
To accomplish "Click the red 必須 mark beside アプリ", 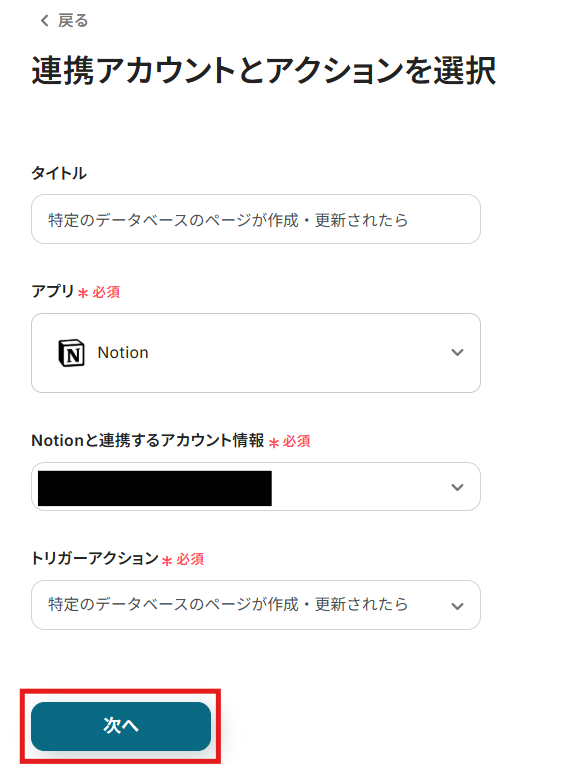I will (106, 292).
